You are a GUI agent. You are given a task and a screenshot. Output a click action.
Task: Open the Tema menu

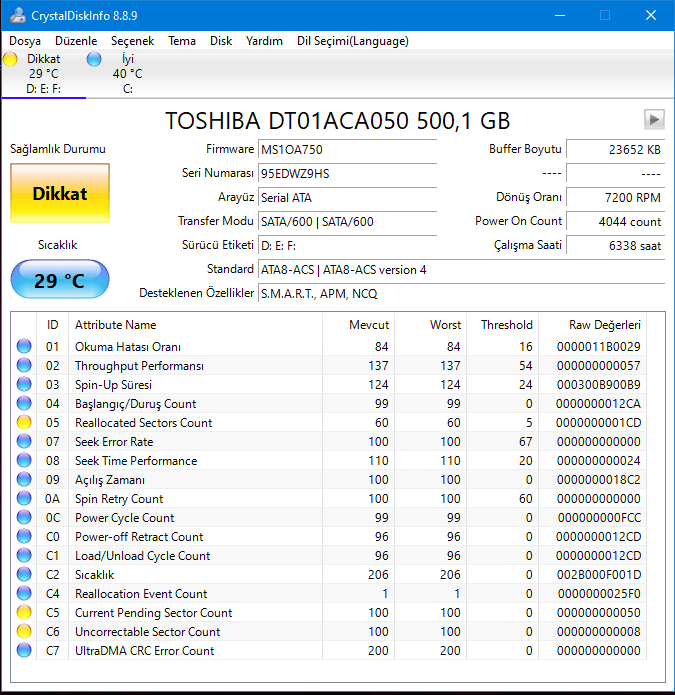[x=182, y=41]
